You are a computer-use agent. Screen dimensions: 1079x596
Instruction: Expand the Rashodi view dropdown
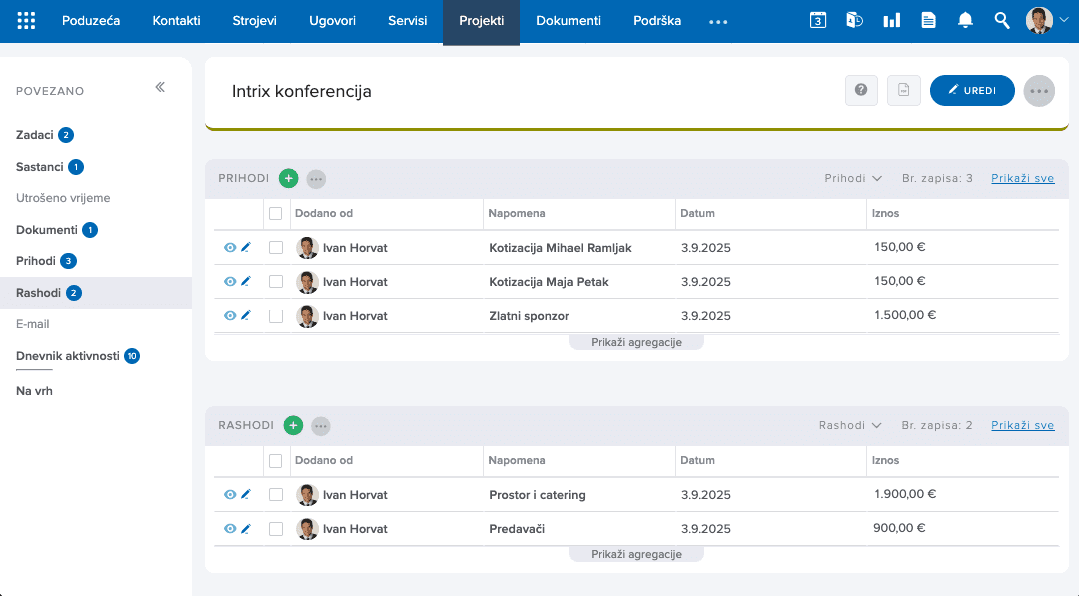point(850,425)
